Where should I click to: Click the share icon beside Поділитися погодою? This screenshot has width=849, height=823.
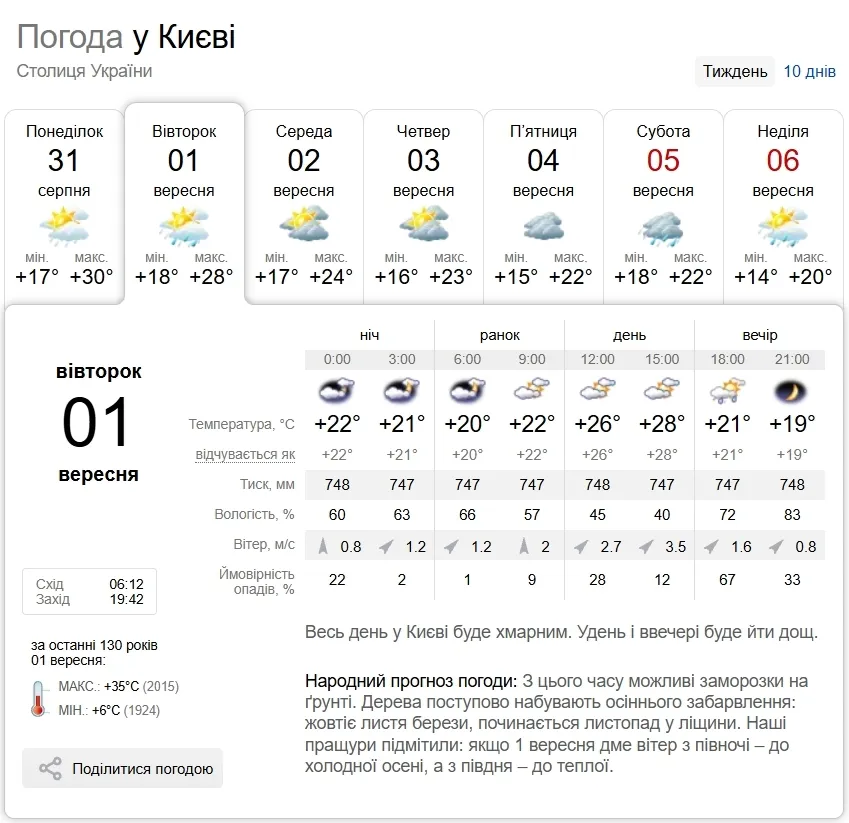pyautogui.click(x=50, y=768)
